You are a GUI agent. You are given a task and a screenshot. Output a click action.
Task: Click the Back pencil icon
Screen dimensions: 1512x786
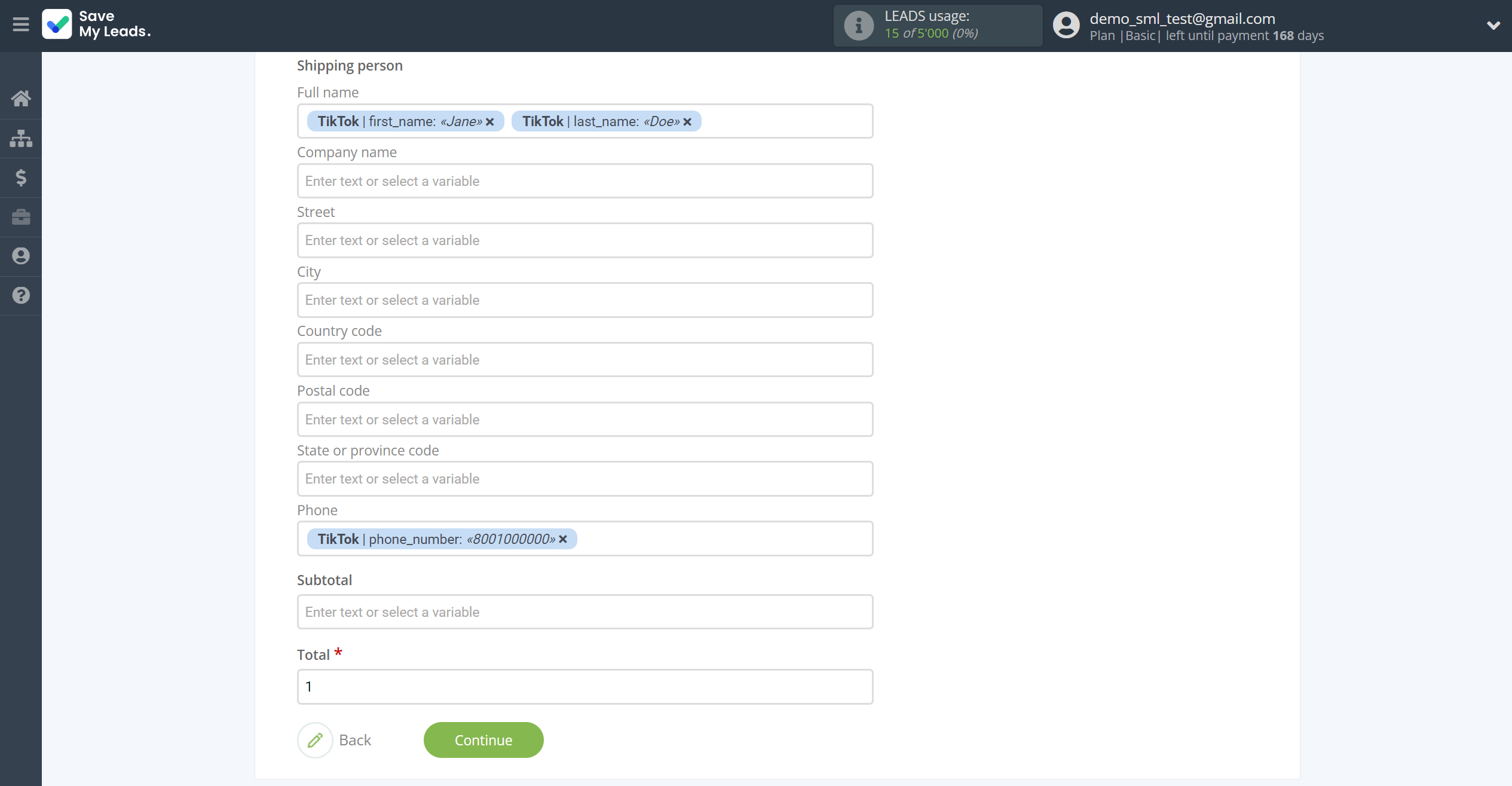315,740
